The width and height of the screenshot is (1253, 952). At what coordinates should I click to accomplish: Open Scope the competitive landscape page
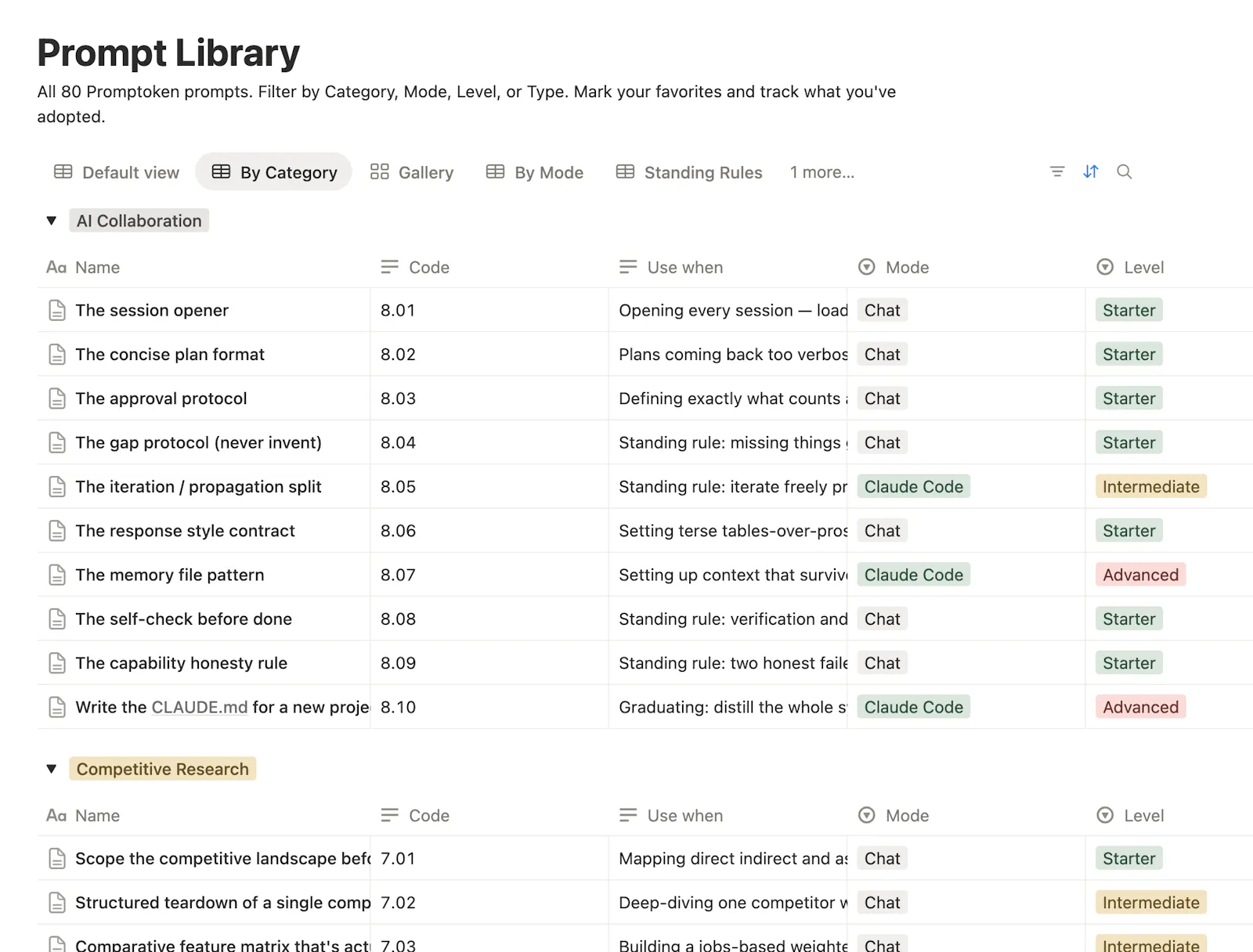tap(222, 859)
